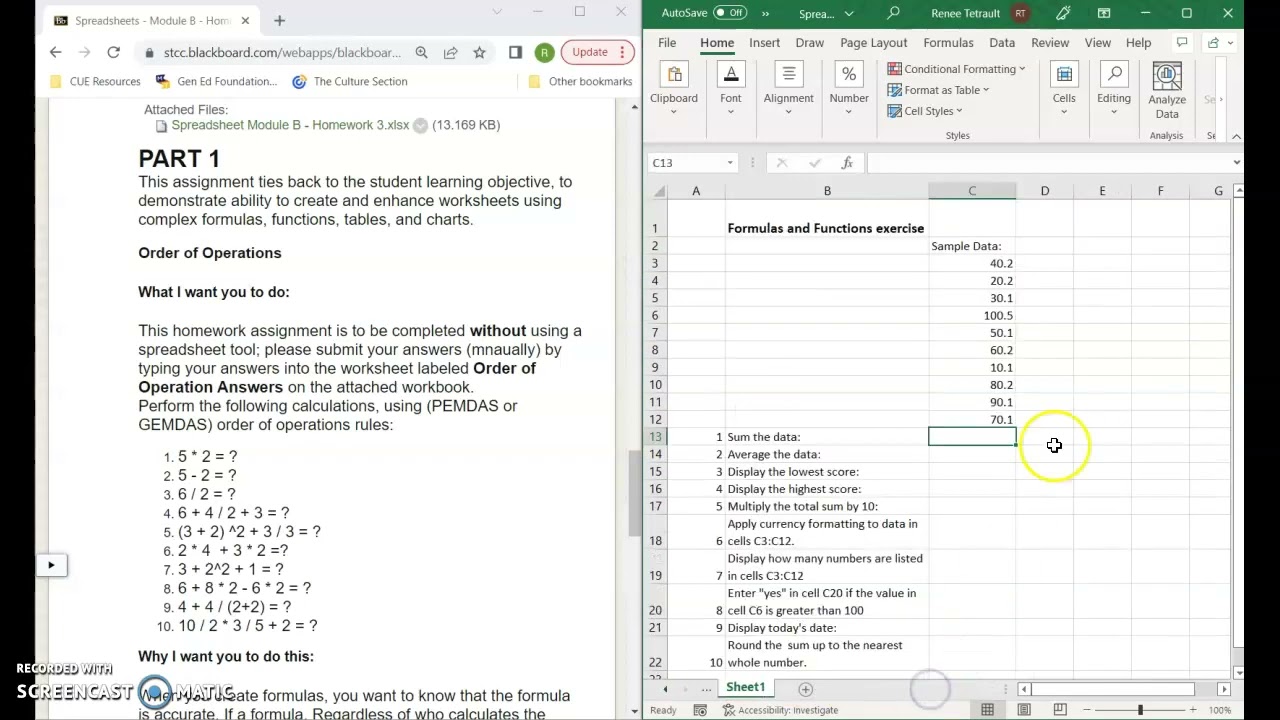Click the Insert Function fx icon
This screenshot has width=1280, height=720.
(x=847, y=163)
